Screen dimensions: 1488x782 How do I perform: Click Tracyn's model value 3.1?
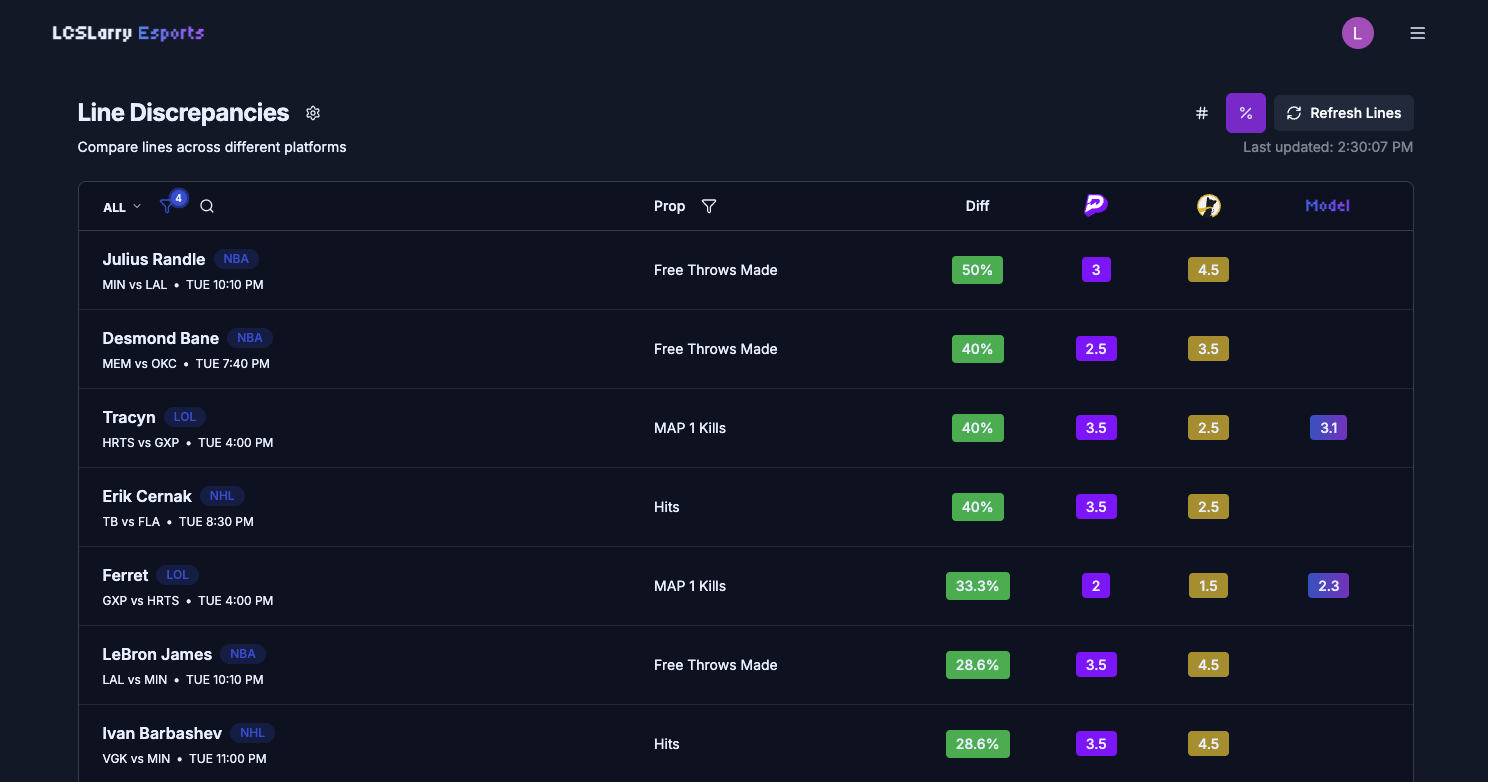coord(1328,428)
